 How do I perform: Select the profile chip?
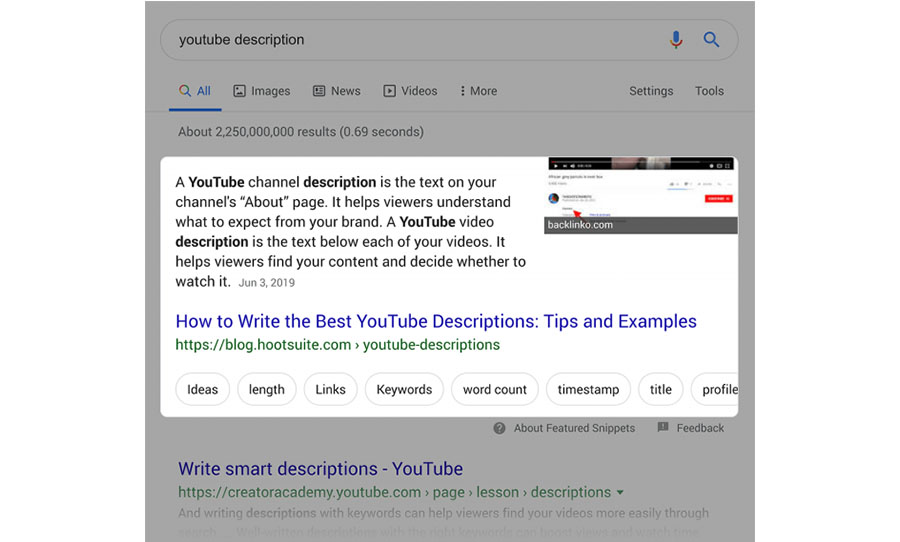click(x=715, y=389)
